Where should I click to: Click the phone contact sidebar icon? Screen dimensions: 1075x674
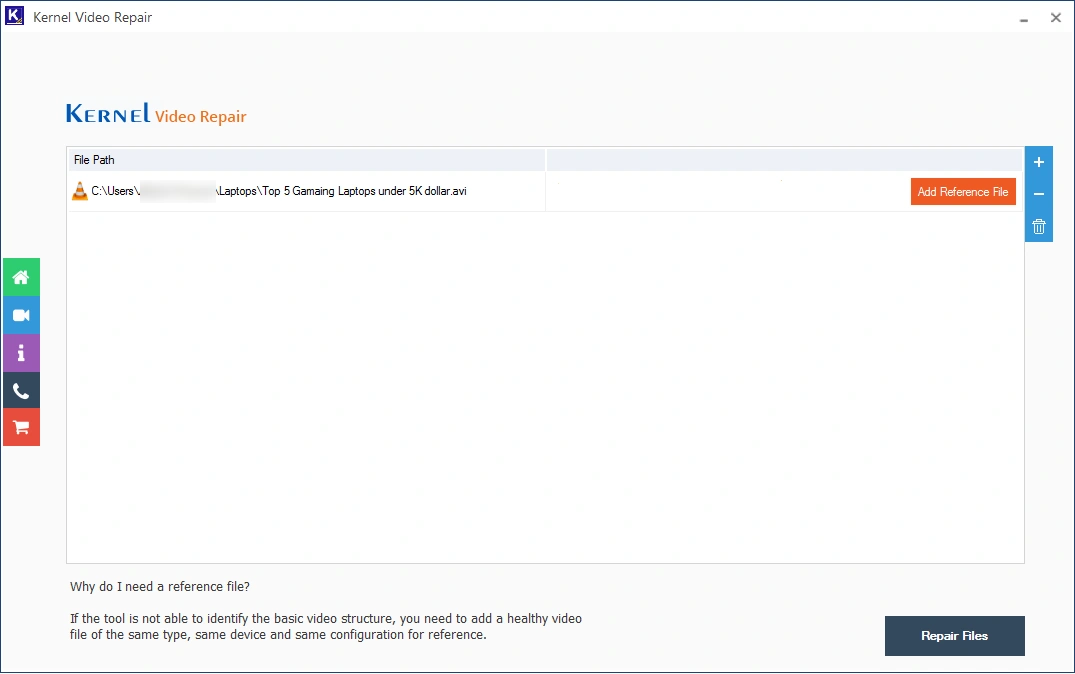[21, 391]
